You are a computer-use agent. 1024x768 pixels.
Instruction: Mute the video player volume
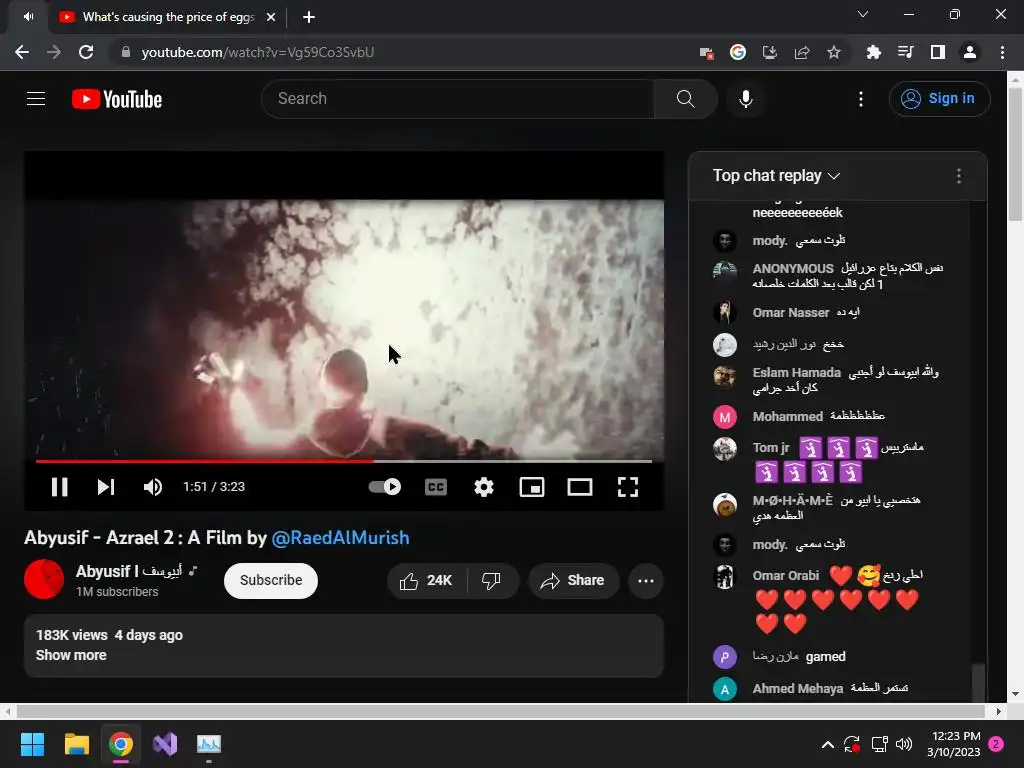[x=153, y=487]
